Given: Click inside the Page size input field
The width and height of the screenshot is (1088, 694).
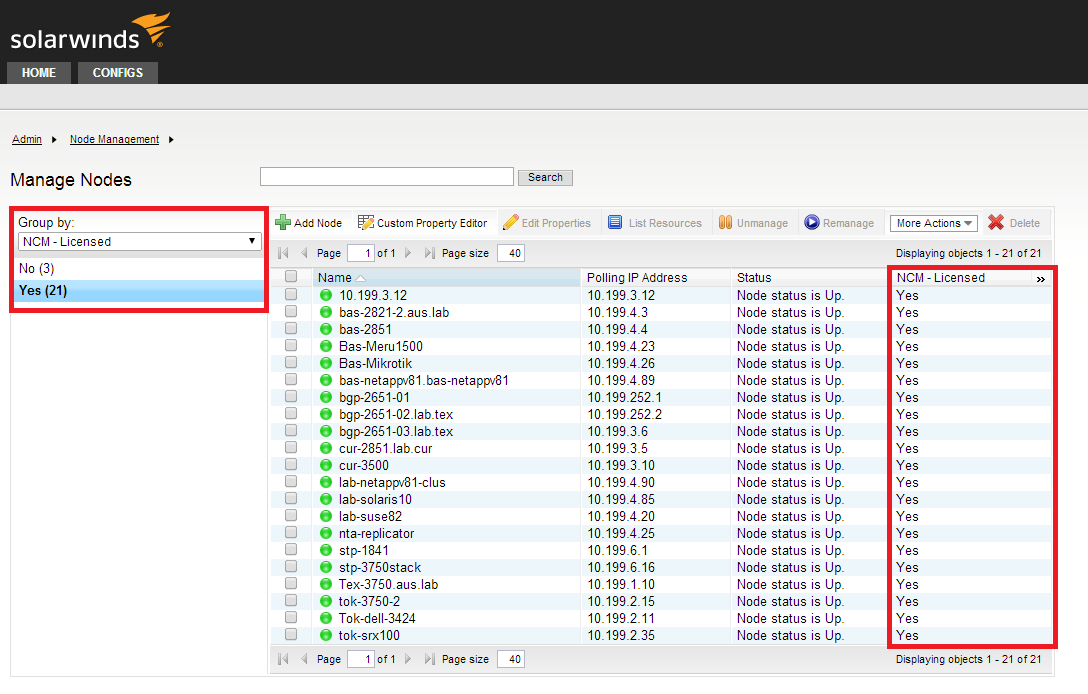Looking at the screenshot, I should (x=510, y=253).
